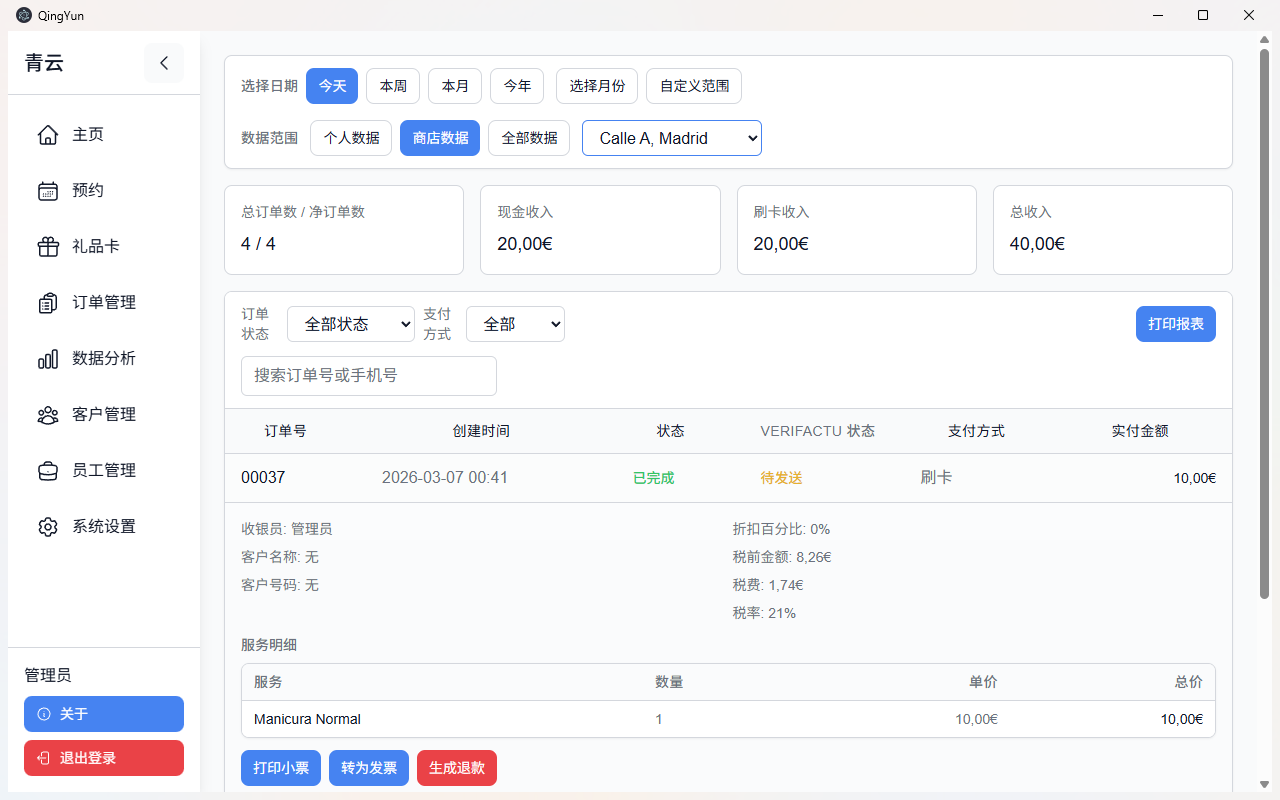Click the 待发送 Verifactu status
Viewport: 1280px width, 800px height.
point(782,478)
